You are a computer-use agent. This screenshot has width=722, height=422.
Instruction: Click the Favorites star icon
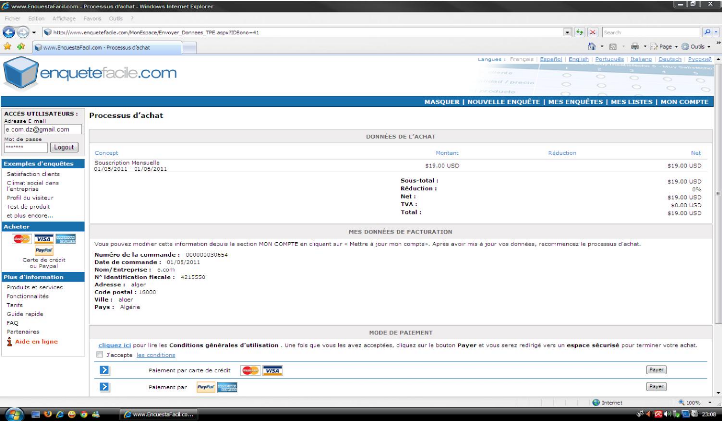[x=7, y=47]
